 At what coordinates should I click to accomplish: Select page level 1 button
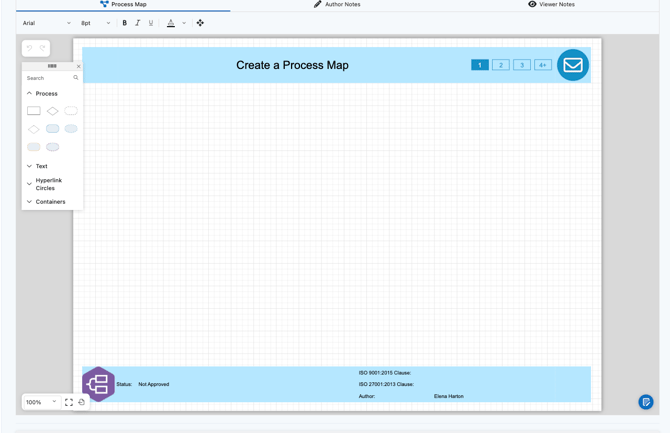tap(480, 65)
